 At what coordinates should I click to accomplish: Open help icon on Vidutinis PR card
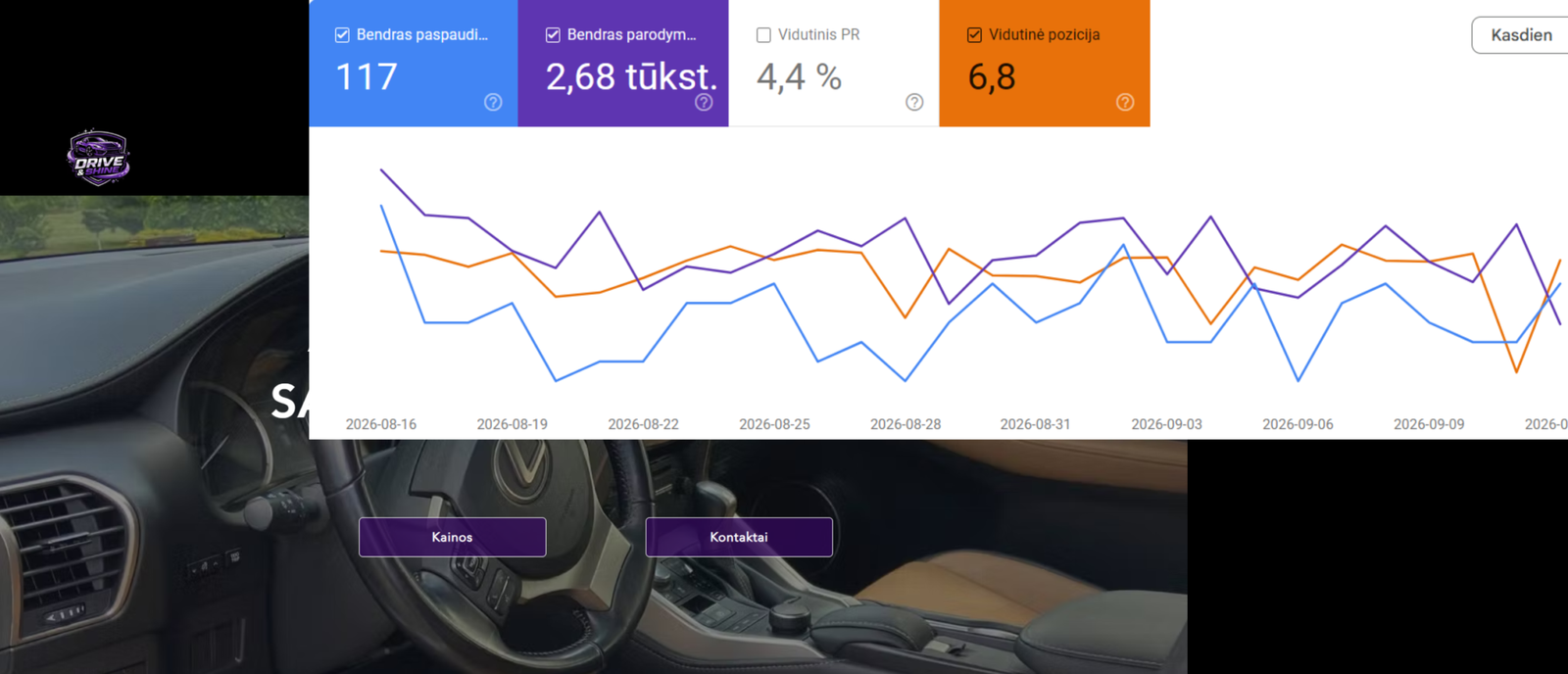914,102
